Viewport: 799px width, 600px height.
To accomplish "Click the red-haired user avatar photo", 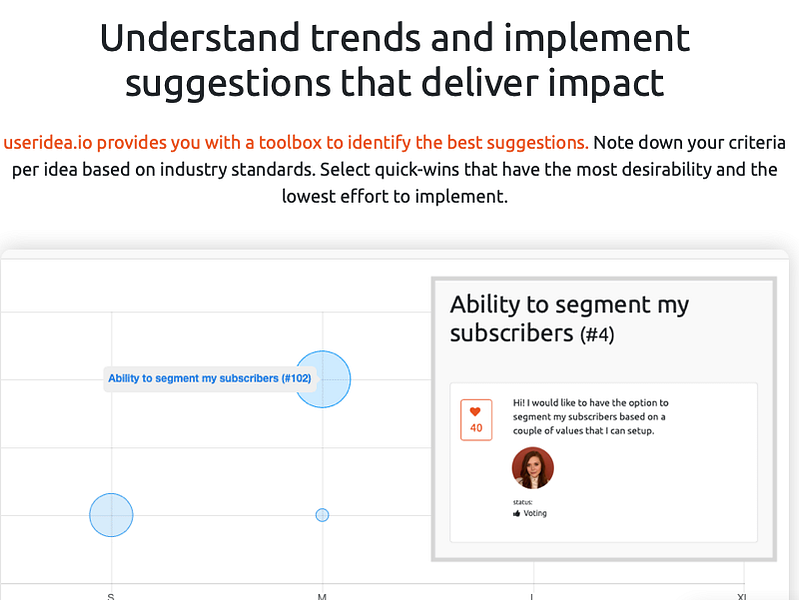I will [x=532, y=468].
